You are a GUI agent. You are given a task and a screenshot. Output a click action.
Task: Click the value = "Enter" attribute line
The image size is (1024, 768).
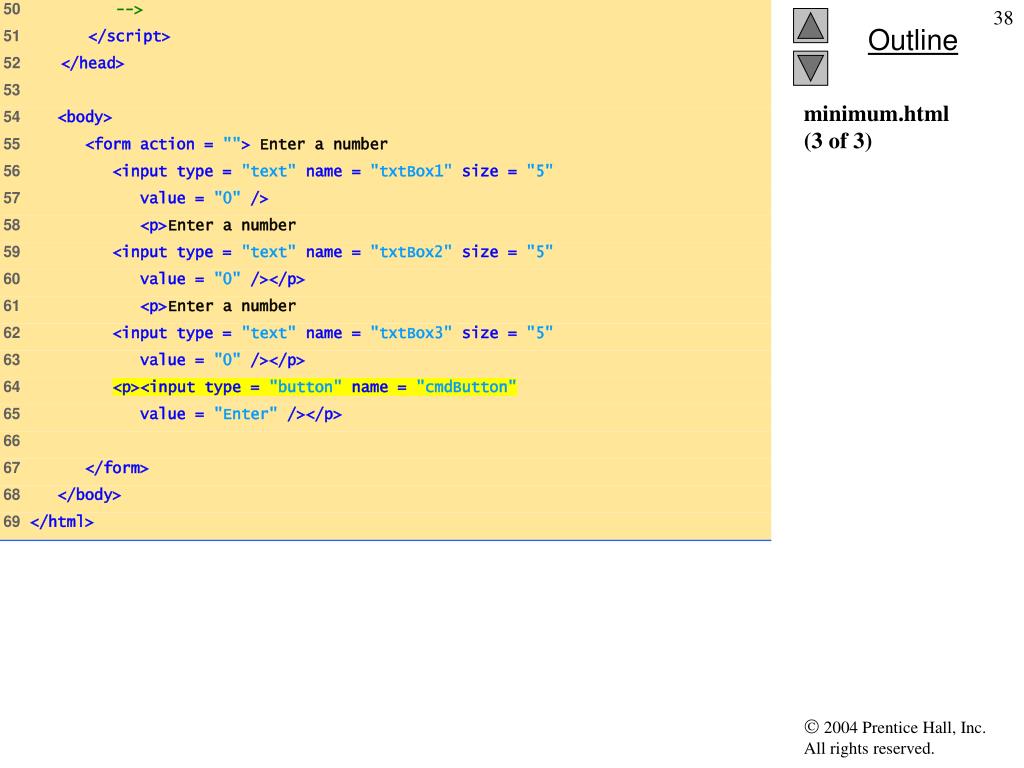(240, 414)
